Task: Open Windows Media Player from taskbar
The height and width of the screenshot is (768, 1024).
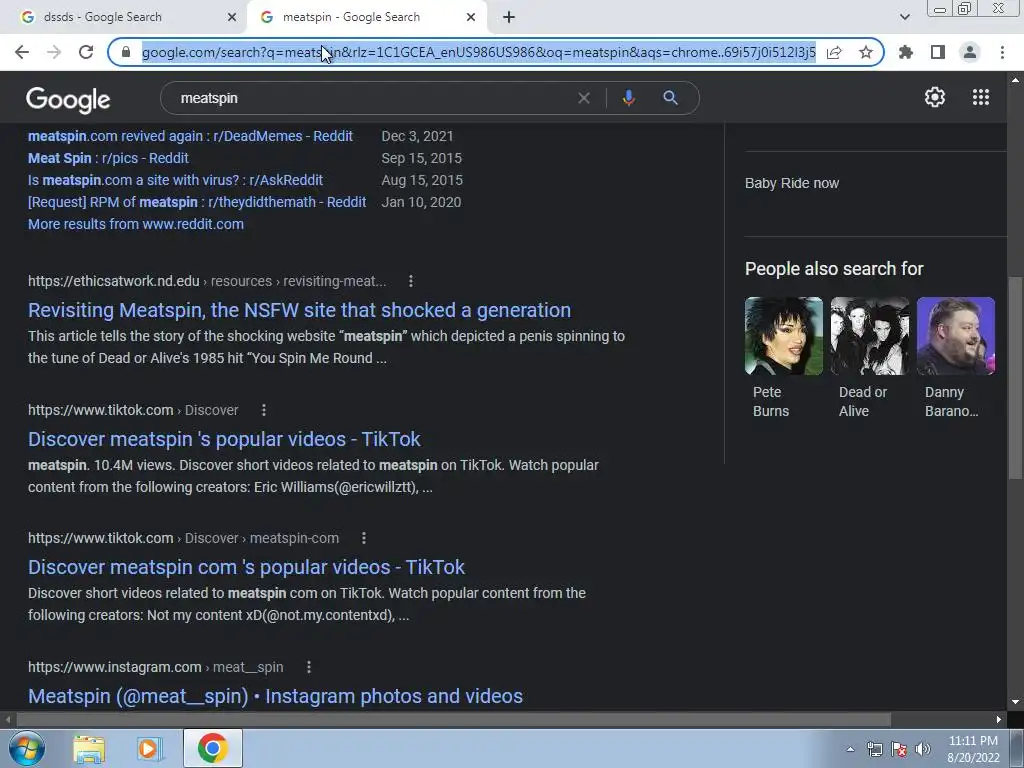Action: coord(150,749)
